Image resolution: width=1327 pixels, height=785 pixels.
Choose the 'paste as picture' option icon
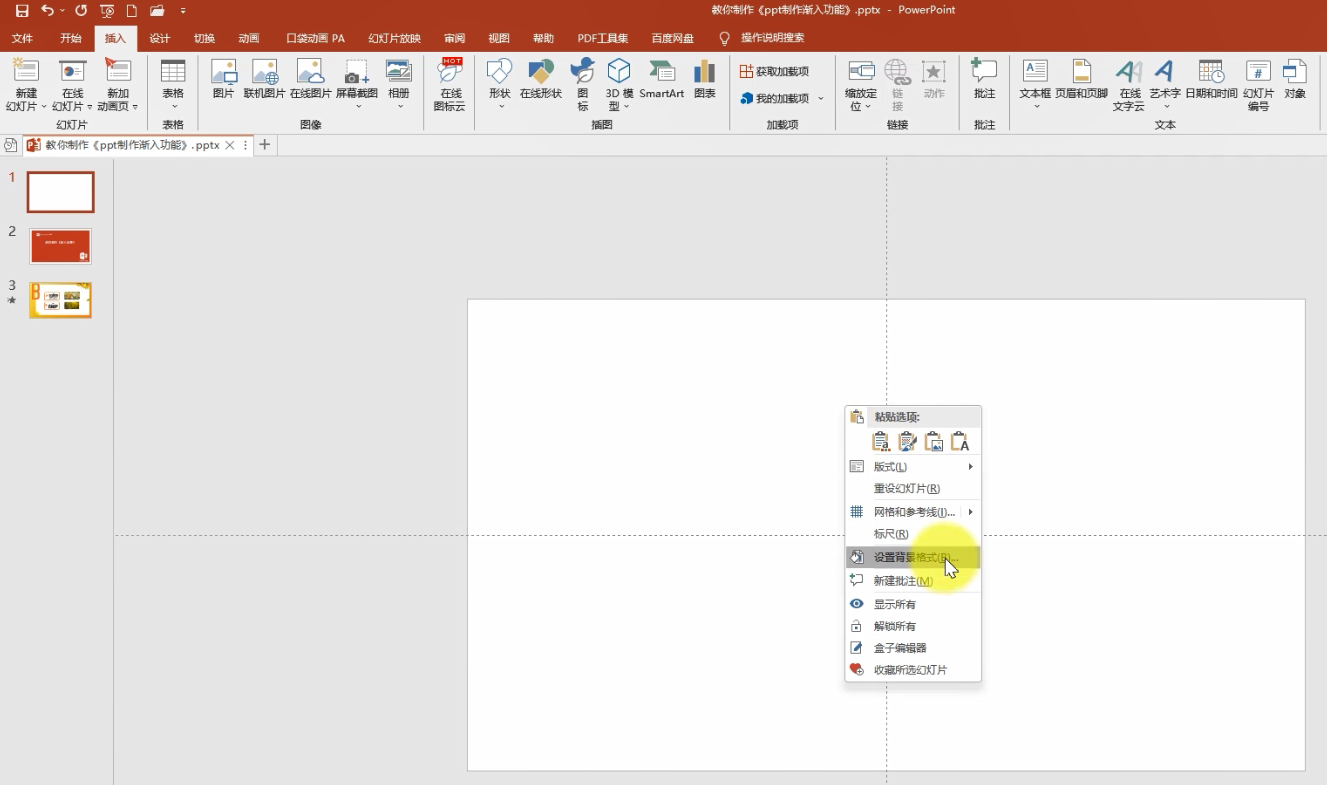934,442
